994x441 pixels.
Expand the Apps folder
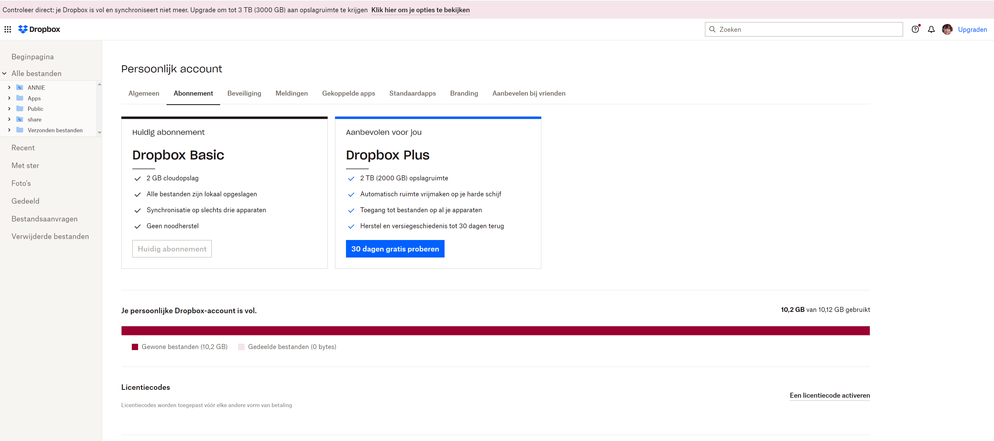click(x=9, y=98)
